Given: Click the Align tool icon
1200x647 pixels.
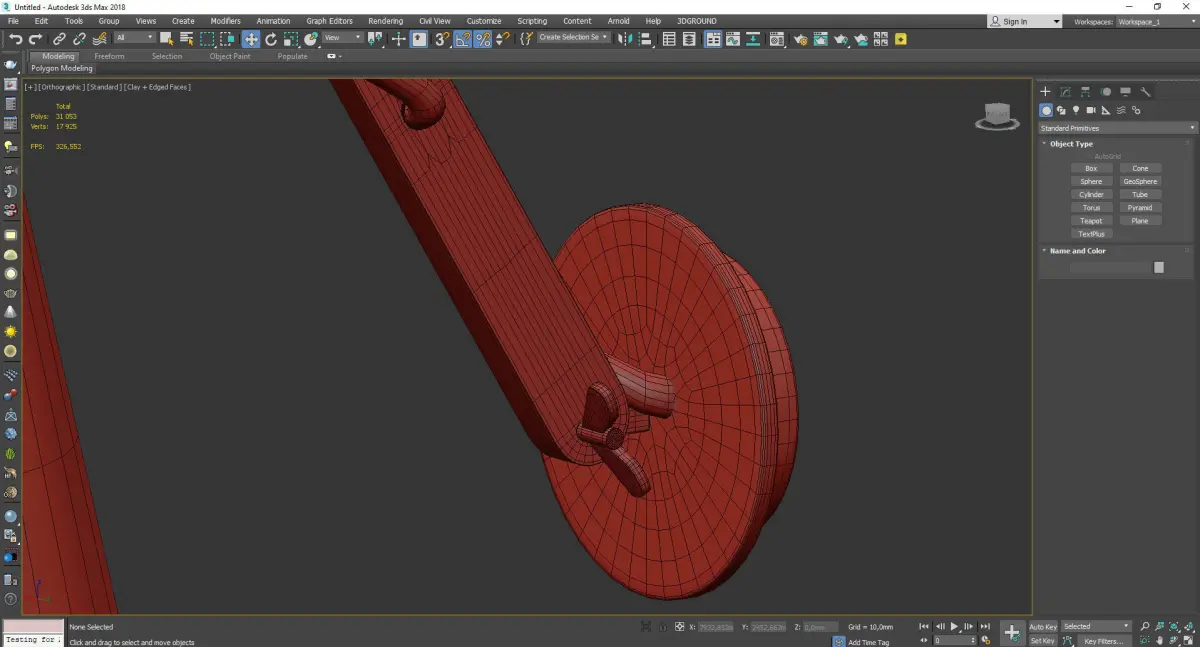Looking at the screenshot, I should pyautogui.click(x=646, y=39).
